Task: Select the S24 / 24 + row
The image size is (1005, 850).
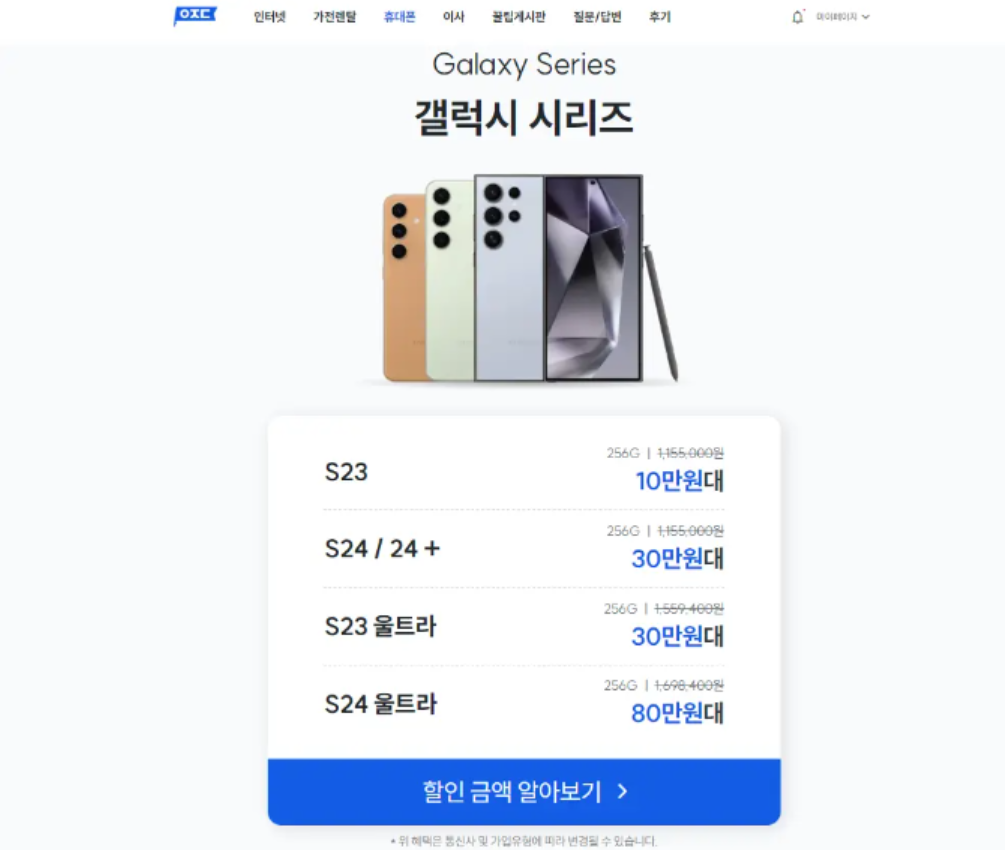Action: point(524,549)
